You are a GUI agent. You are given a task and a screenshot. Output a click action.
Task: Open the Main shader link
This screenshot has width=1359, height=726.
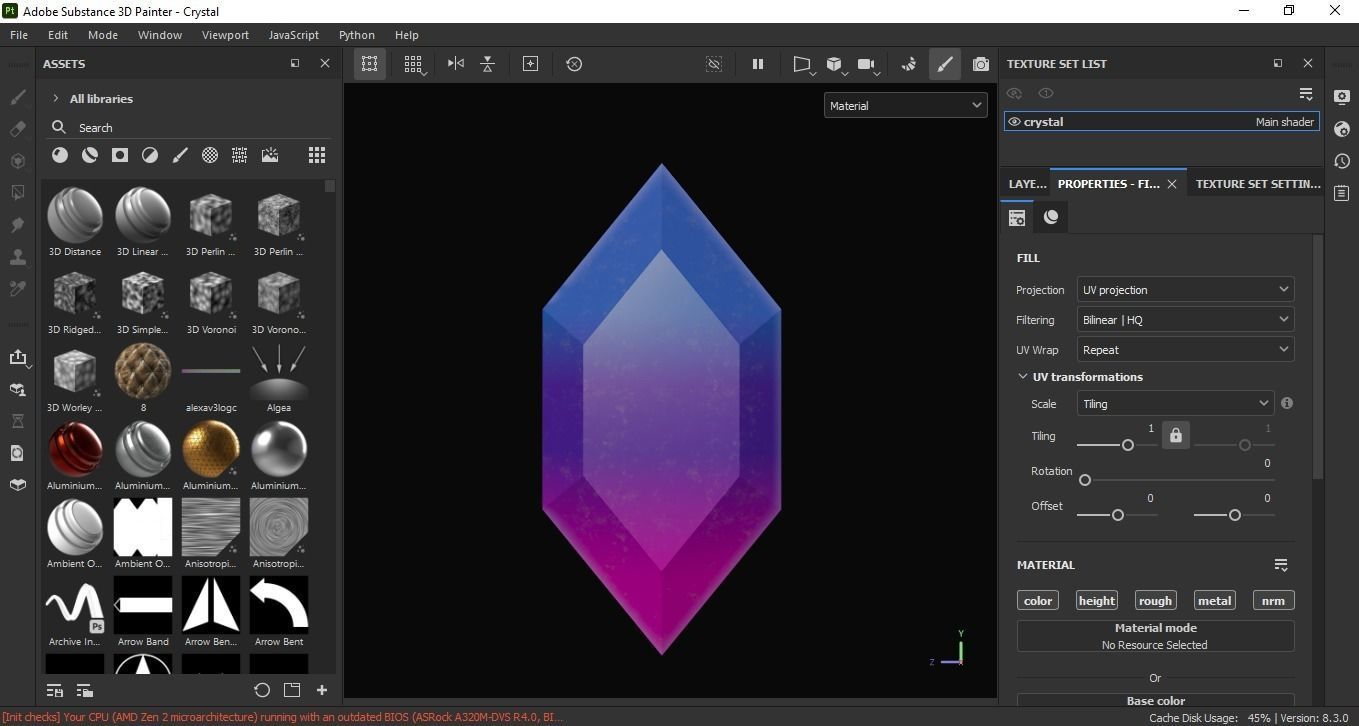pyautogui.click(x=1285, y=122)
